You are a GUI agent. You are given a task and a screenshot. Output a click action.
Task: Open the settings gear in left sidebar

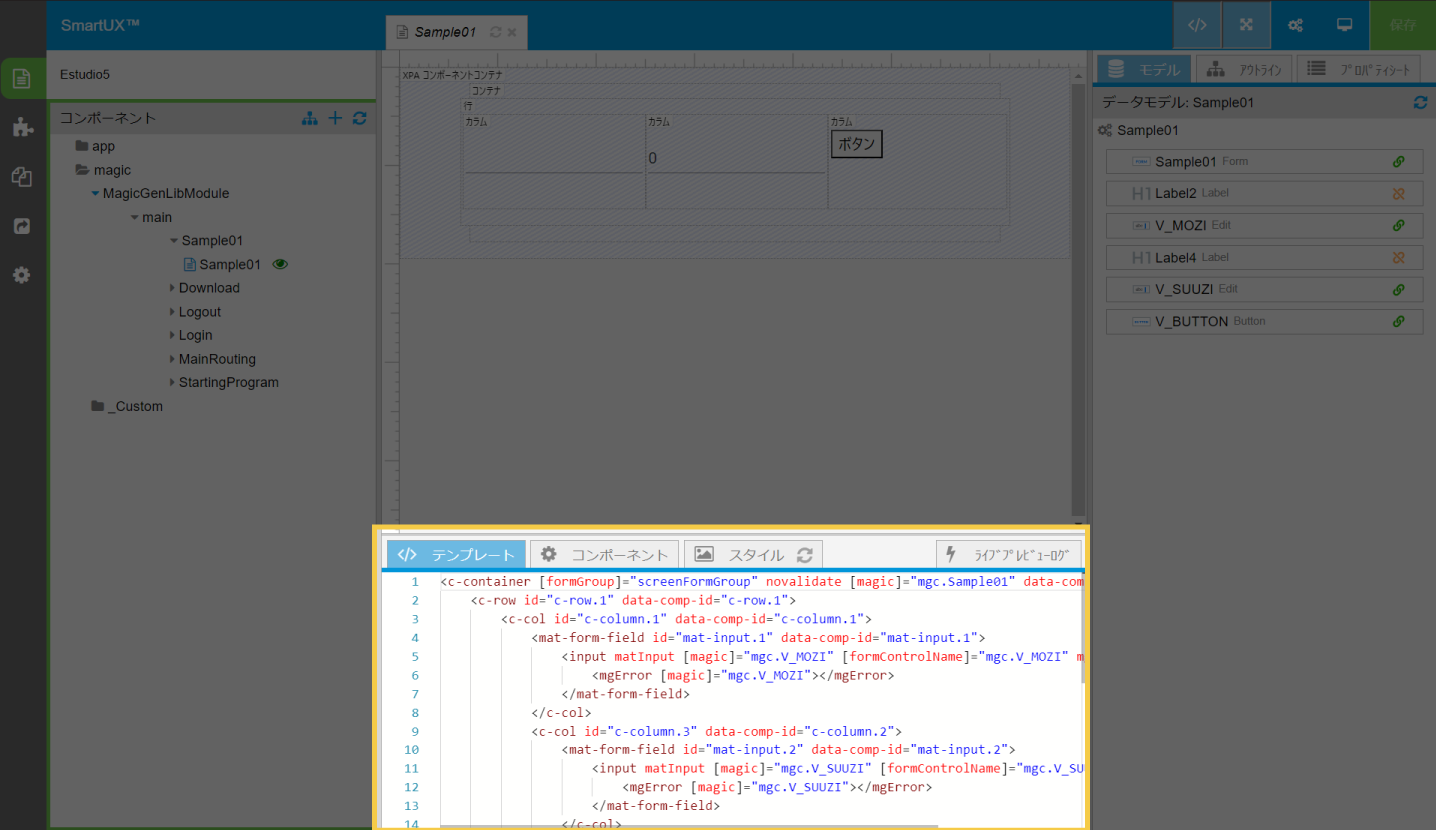[x=22, y=275]
